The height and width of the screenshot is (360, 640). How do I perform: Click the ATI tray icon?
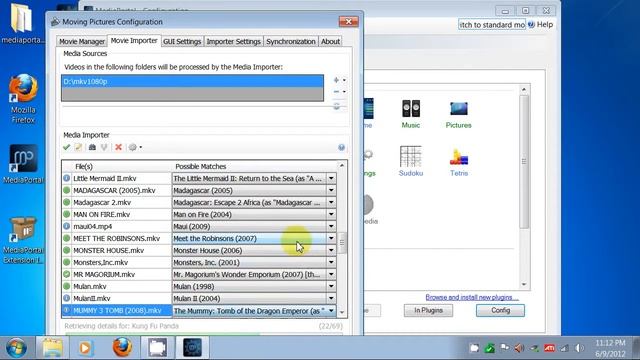coord(549,348)
